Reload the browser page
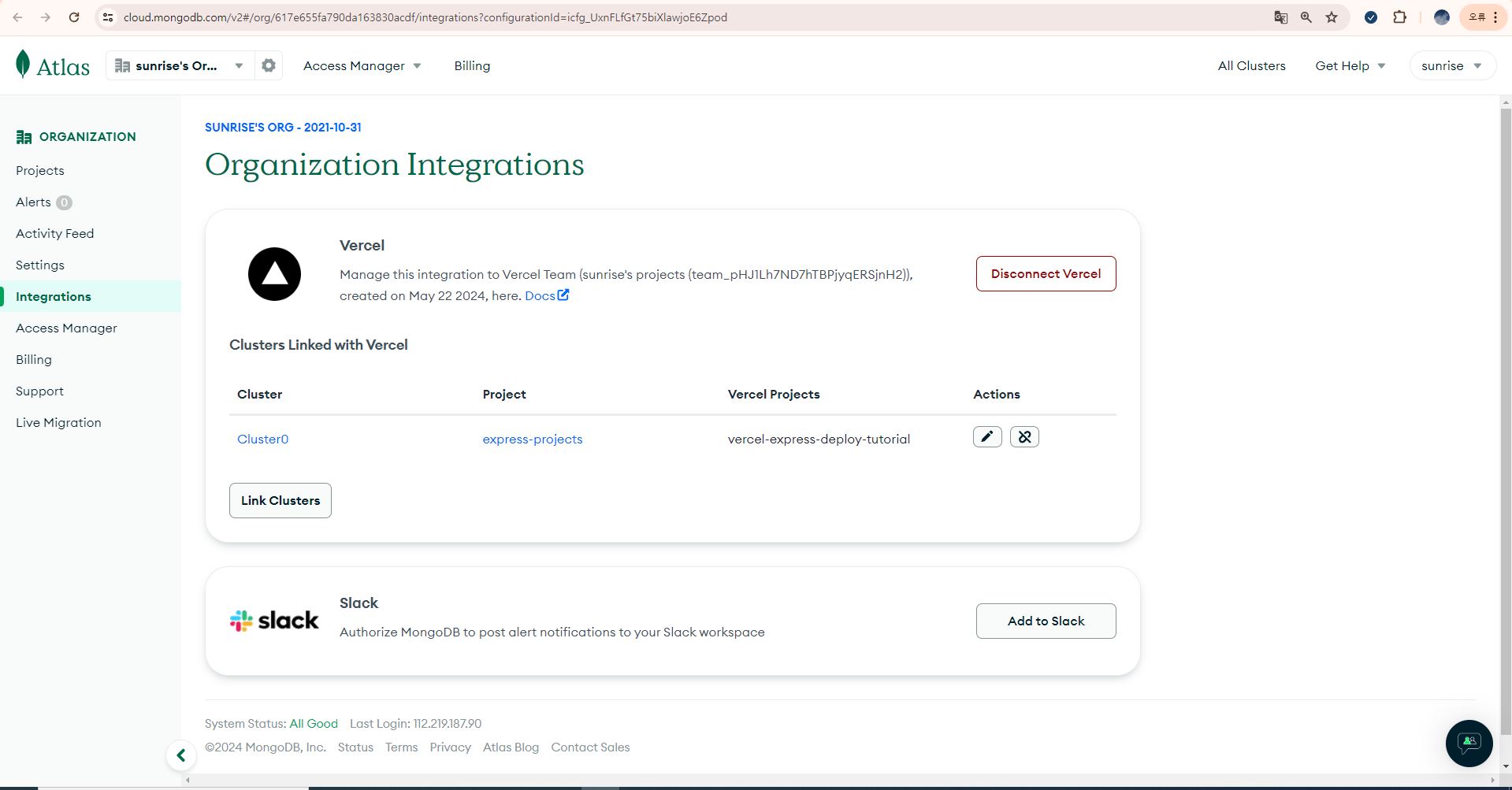The image size is (1512, 790). [x=74, y=17]
